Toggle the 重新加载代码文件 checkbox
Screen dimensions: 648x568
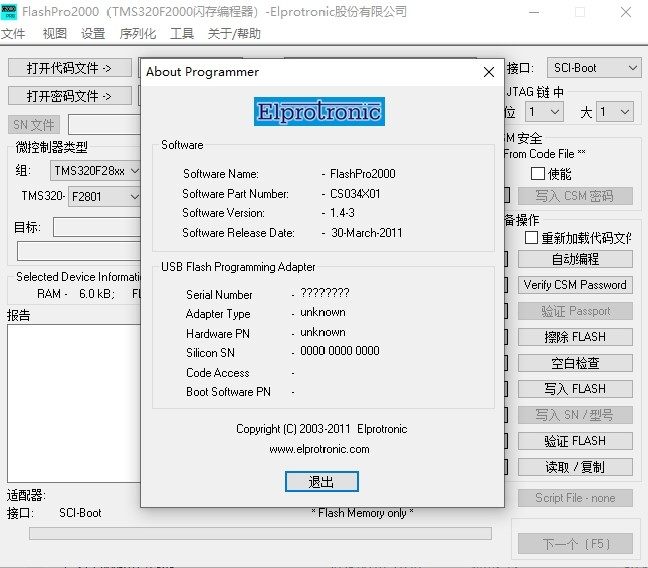pyautogui.click(x=531, y=238)
